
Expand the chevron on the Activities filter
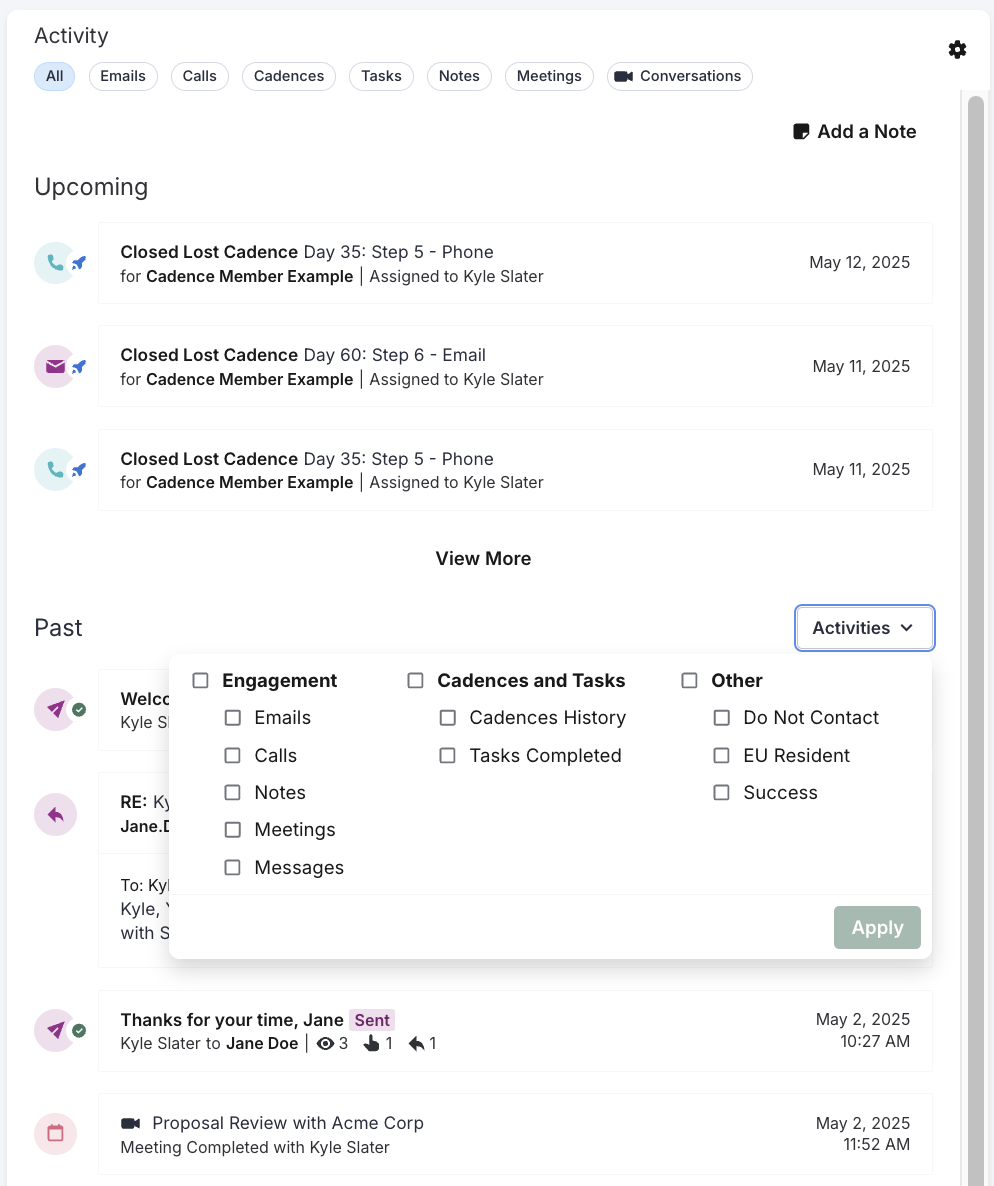[x=908, y=628]
